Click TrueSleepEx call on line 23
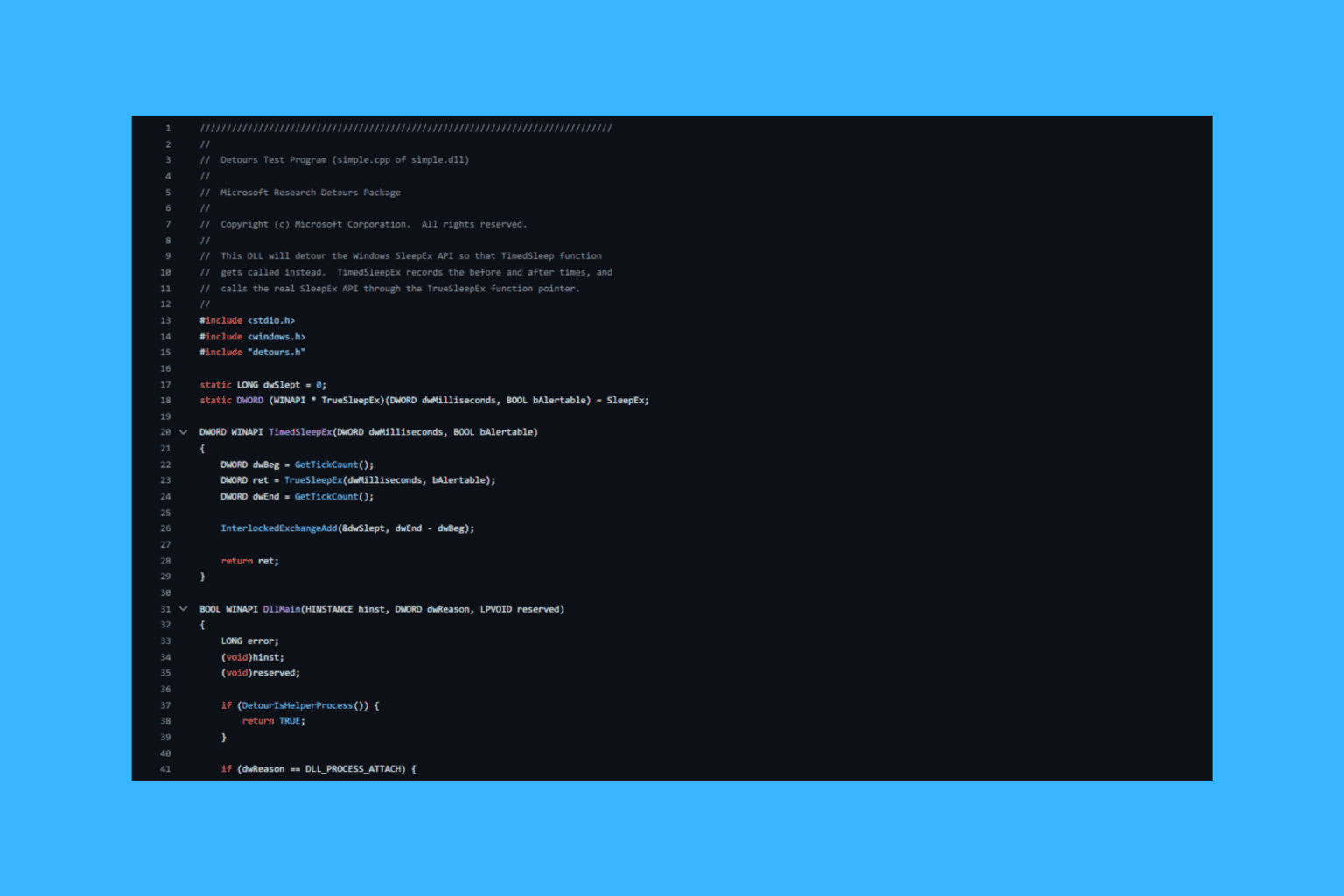The height and width of the screenshot is (896, 1344). pos(313,480)
